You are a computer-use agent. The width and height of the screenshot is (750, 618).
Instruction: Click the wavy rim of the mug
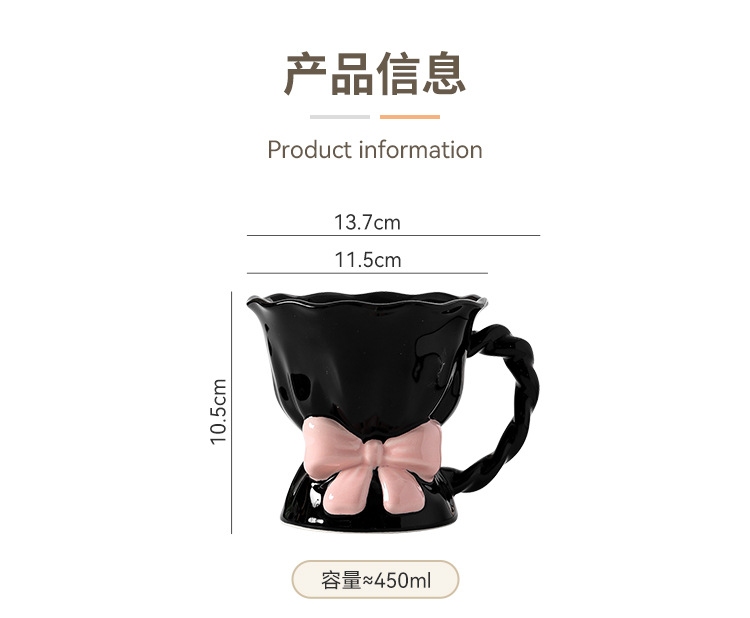coord(367,301)
